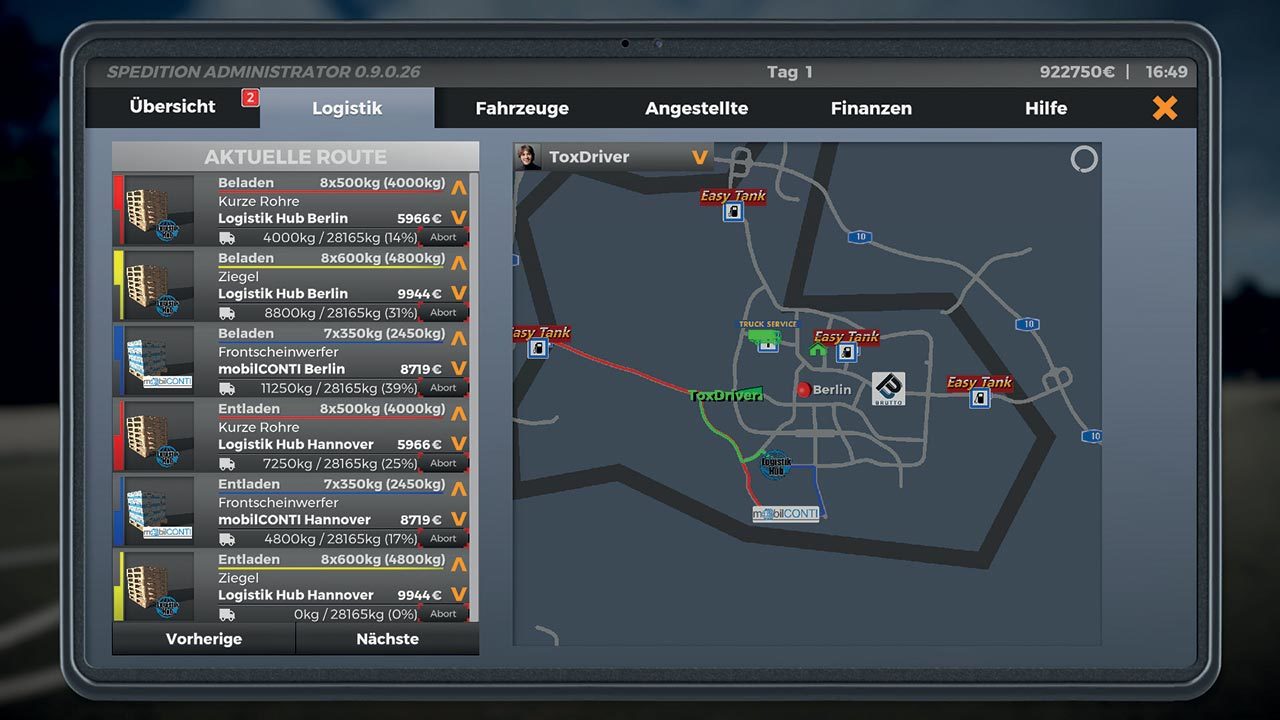Click the ToxDriver avatar portrait

coord(528,157)
